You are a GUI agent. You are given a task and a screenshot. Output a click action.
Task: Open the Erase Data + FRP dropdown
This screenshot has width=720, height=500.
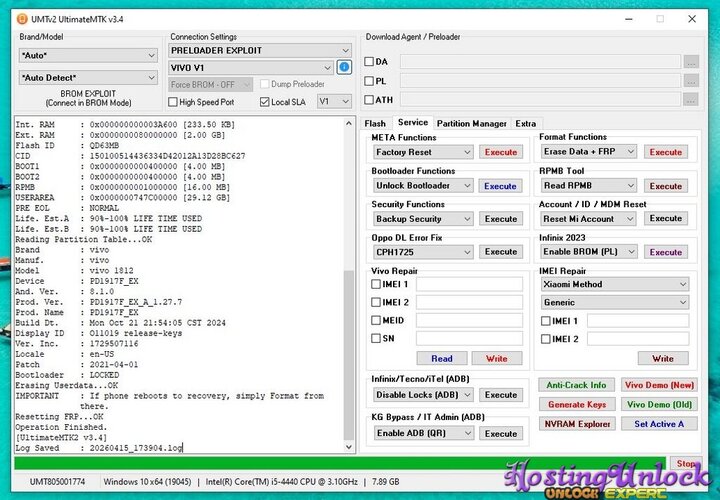[x=589, y=152]
